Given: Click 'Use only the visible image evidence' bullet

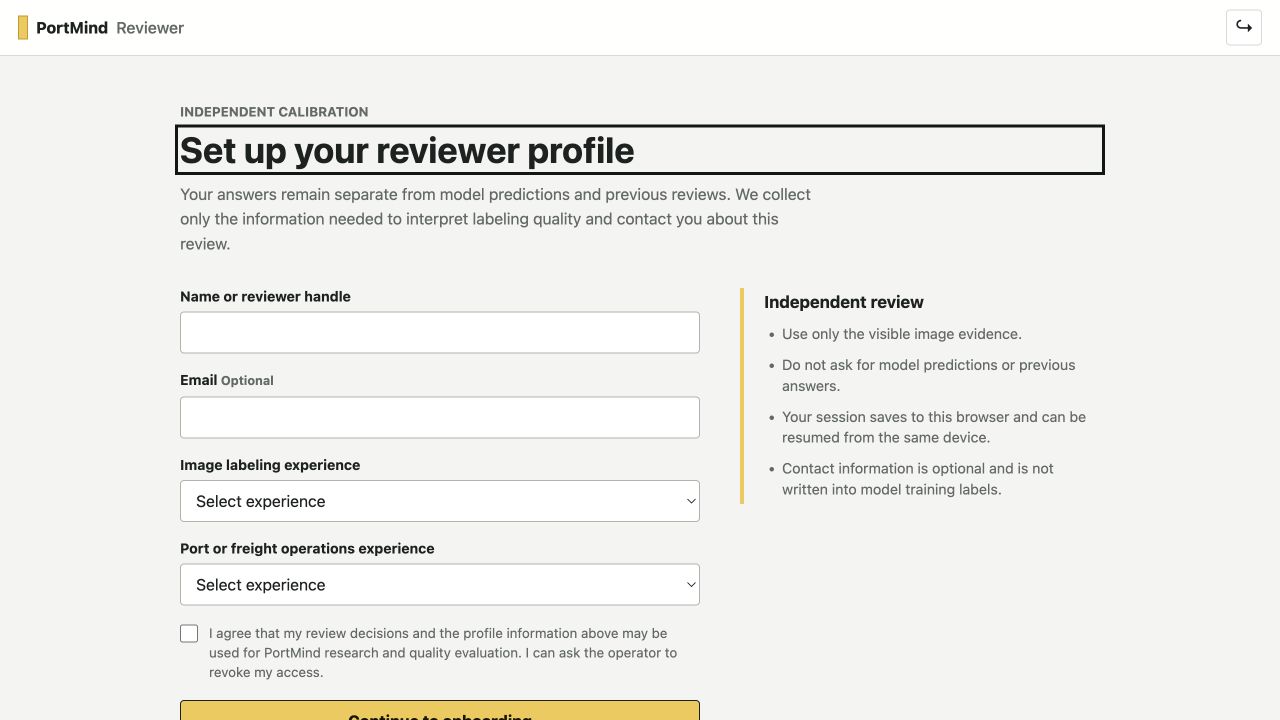Looking at the screenshot, I should [902, 334].
